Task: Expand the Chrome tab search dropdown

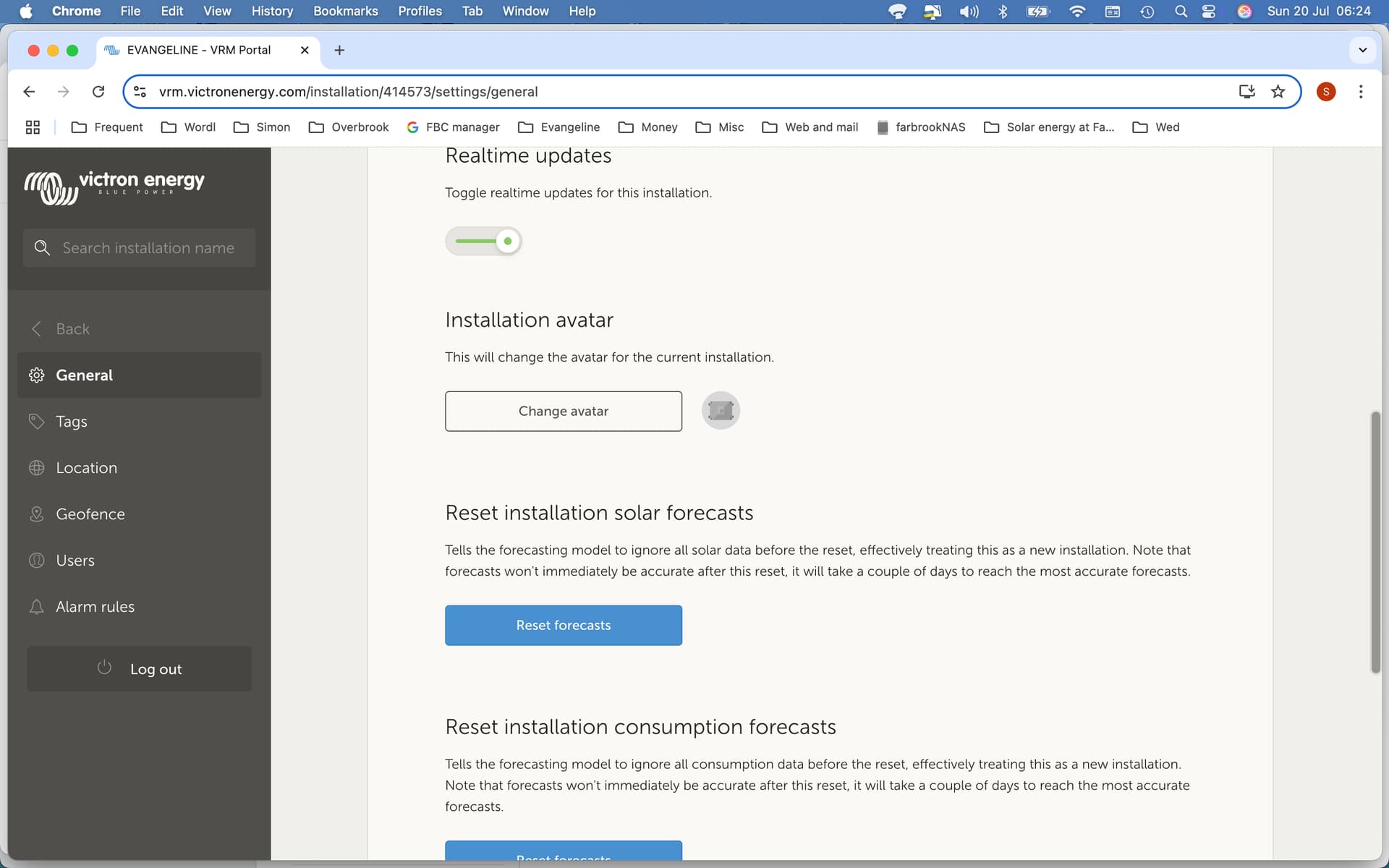Action: click(x=1362, y=50)
